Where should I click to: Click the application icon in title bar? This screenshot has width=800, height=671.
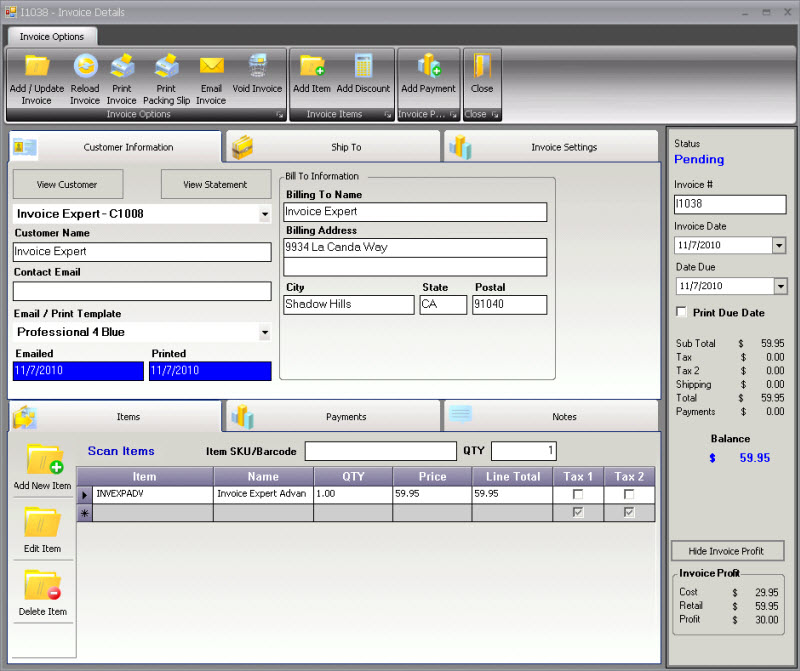11,12
